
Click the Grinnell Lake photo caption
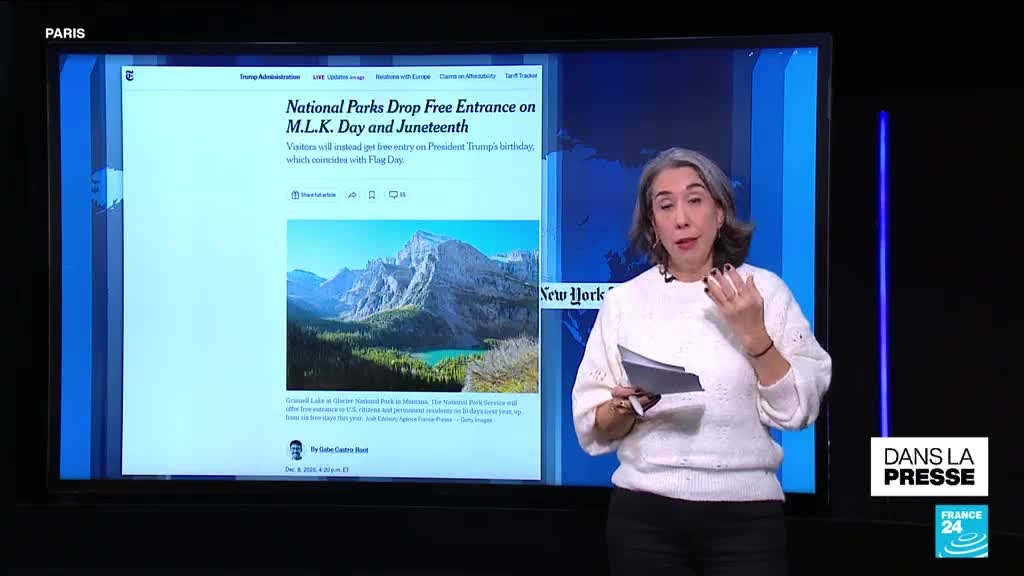(404, 410)
